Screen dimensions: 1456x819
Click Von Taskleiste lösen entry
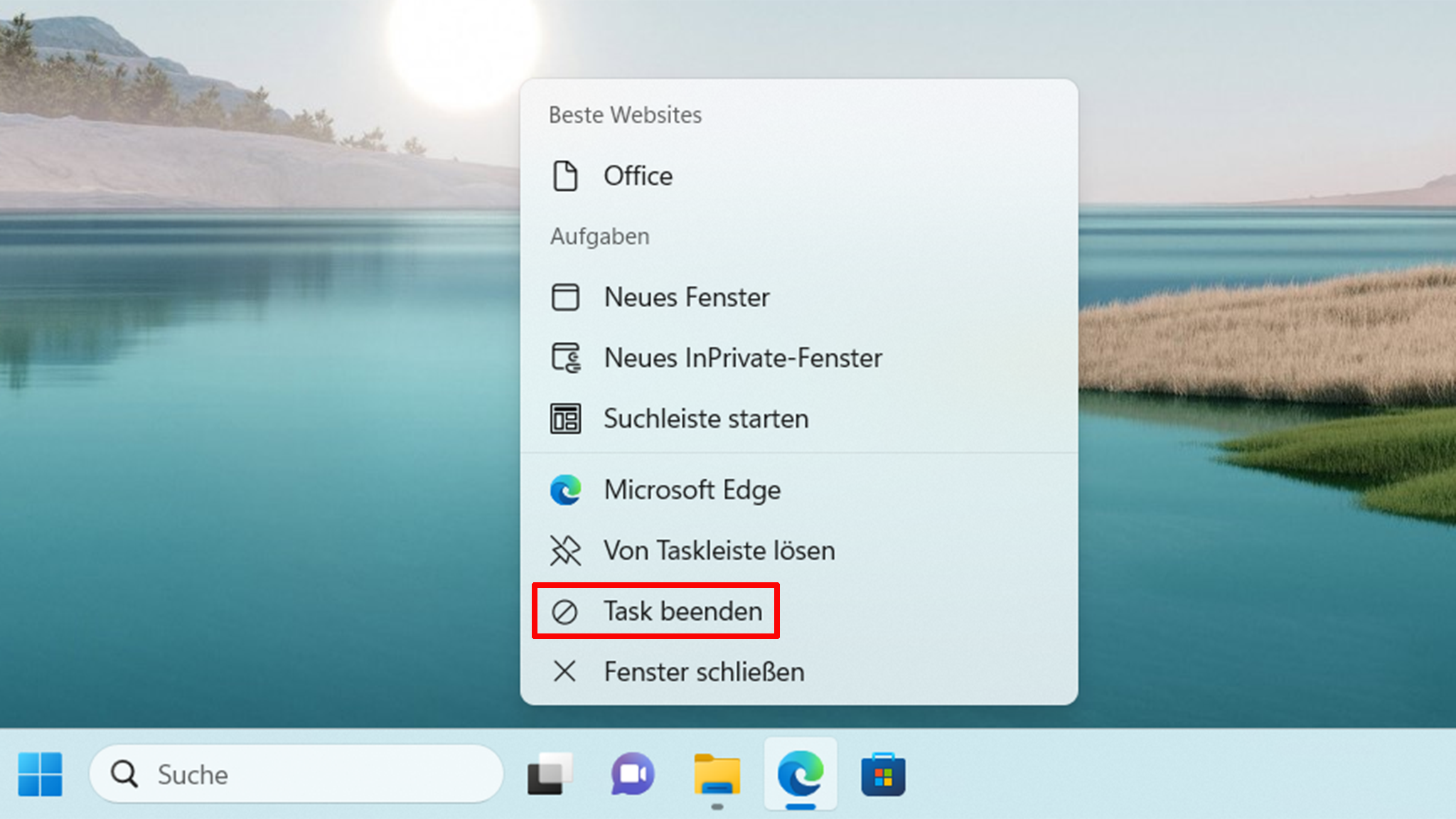719,550
